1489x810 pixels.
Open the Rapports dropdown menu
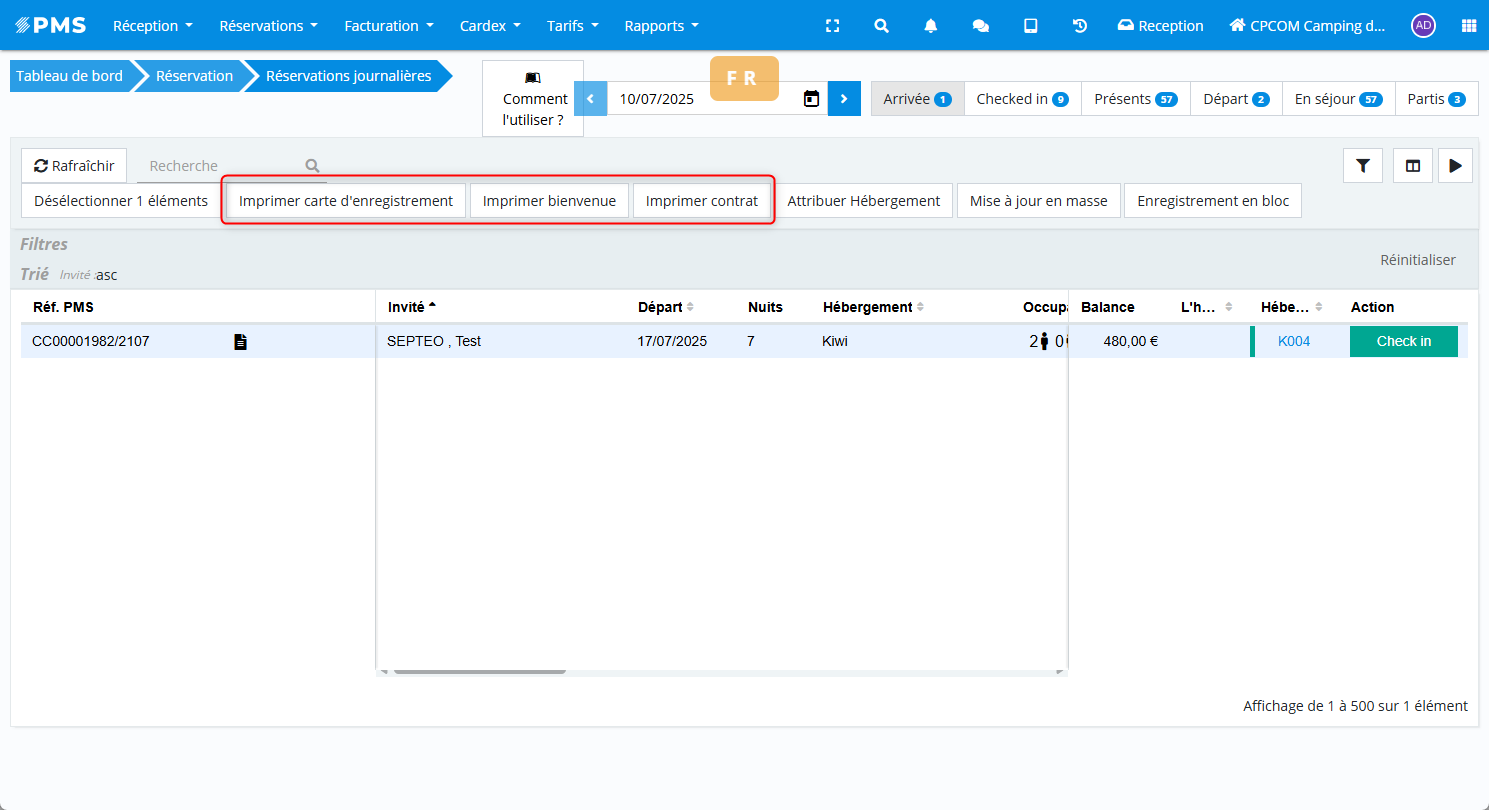pyautogui.click(x=661, y=26)
